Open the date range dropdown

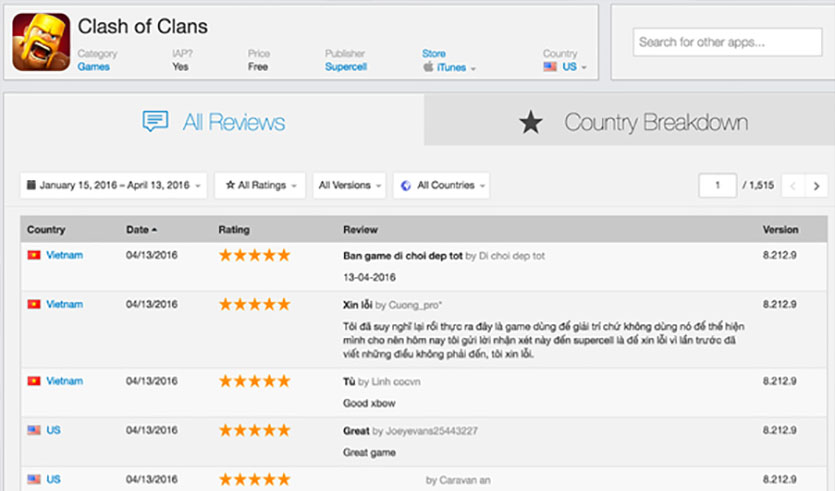113,185
